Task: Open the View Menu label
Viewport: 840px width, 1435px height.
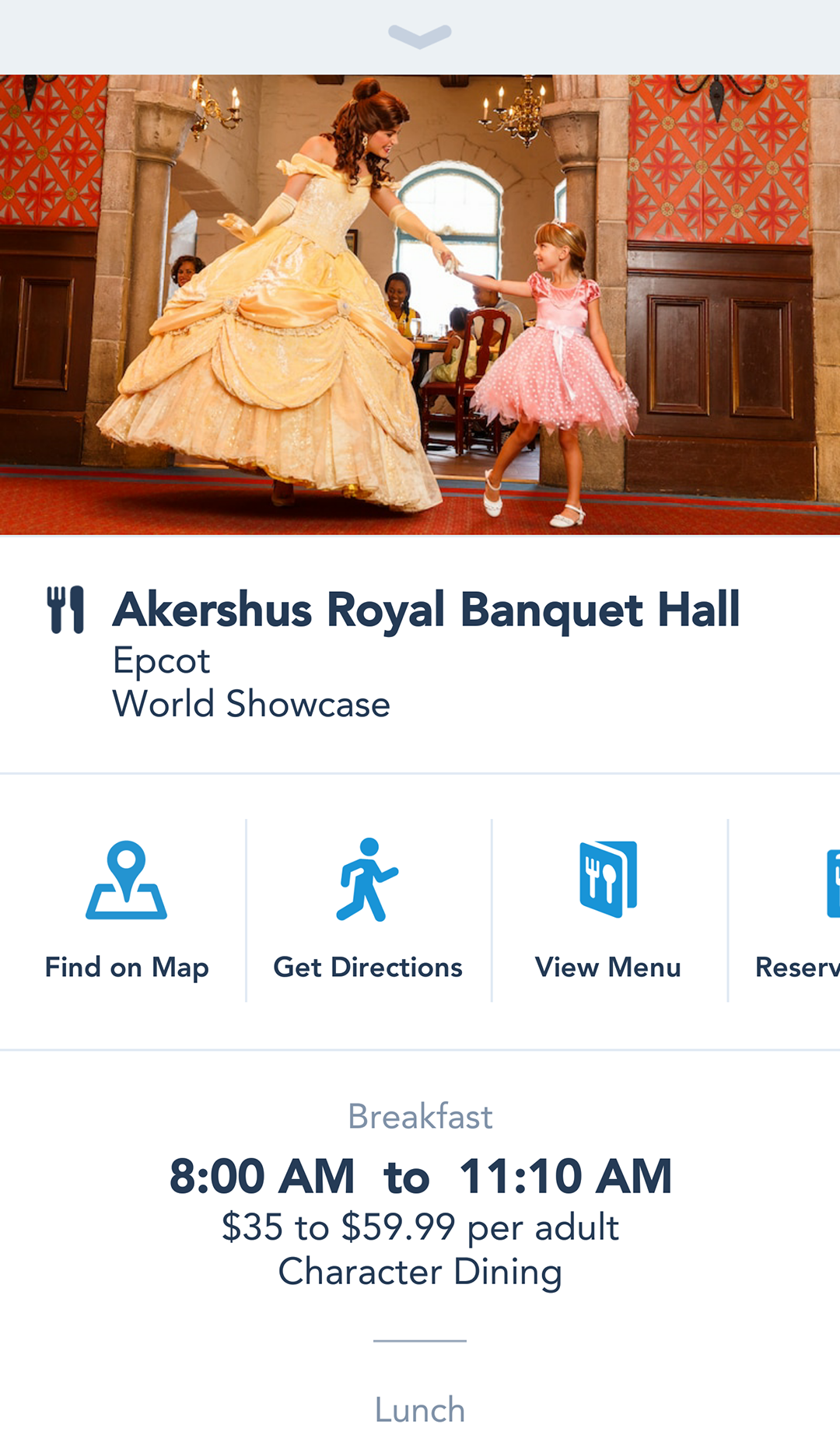Action: 608,968
